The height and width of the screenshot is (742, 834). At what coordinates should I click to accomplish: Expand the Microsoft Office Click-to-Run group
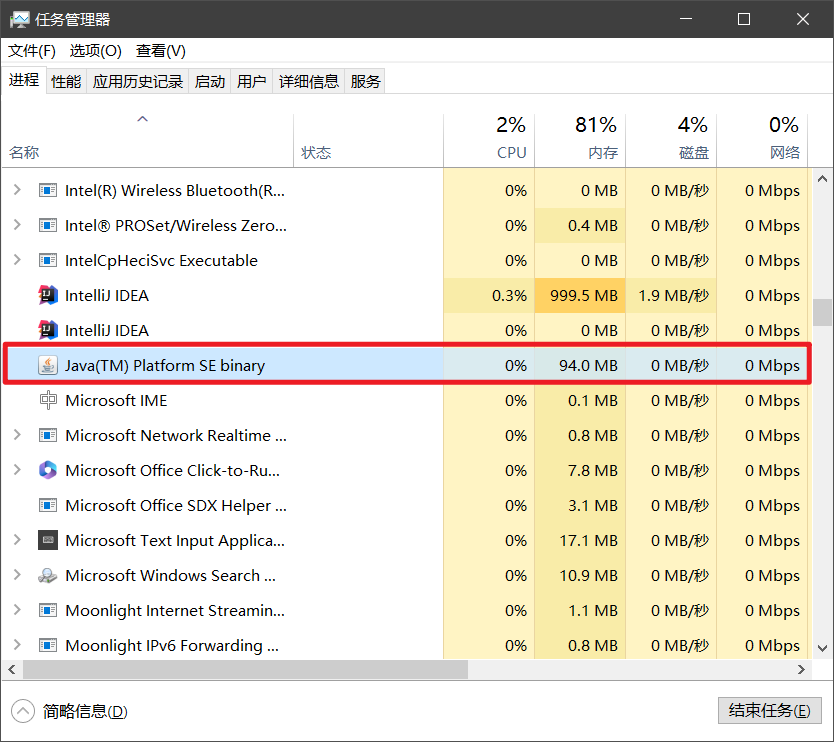point(17,470)
